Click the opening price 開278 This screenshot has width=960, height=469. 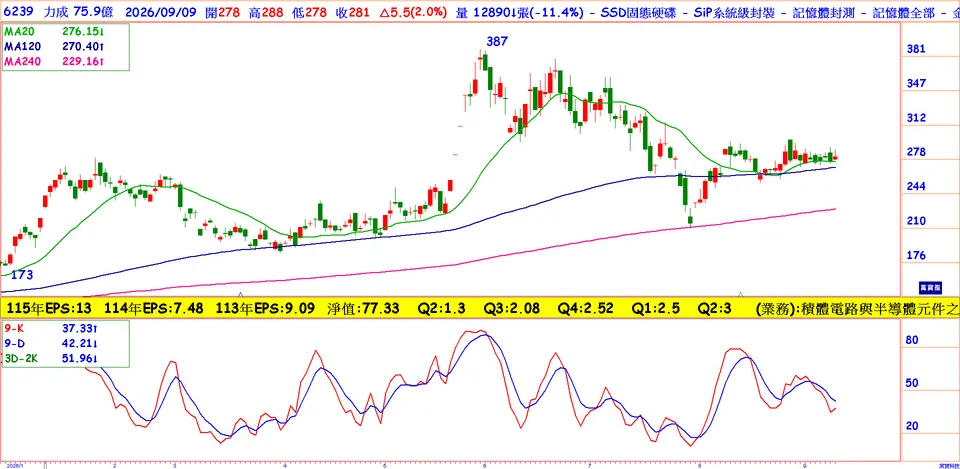tap(223, 12)
